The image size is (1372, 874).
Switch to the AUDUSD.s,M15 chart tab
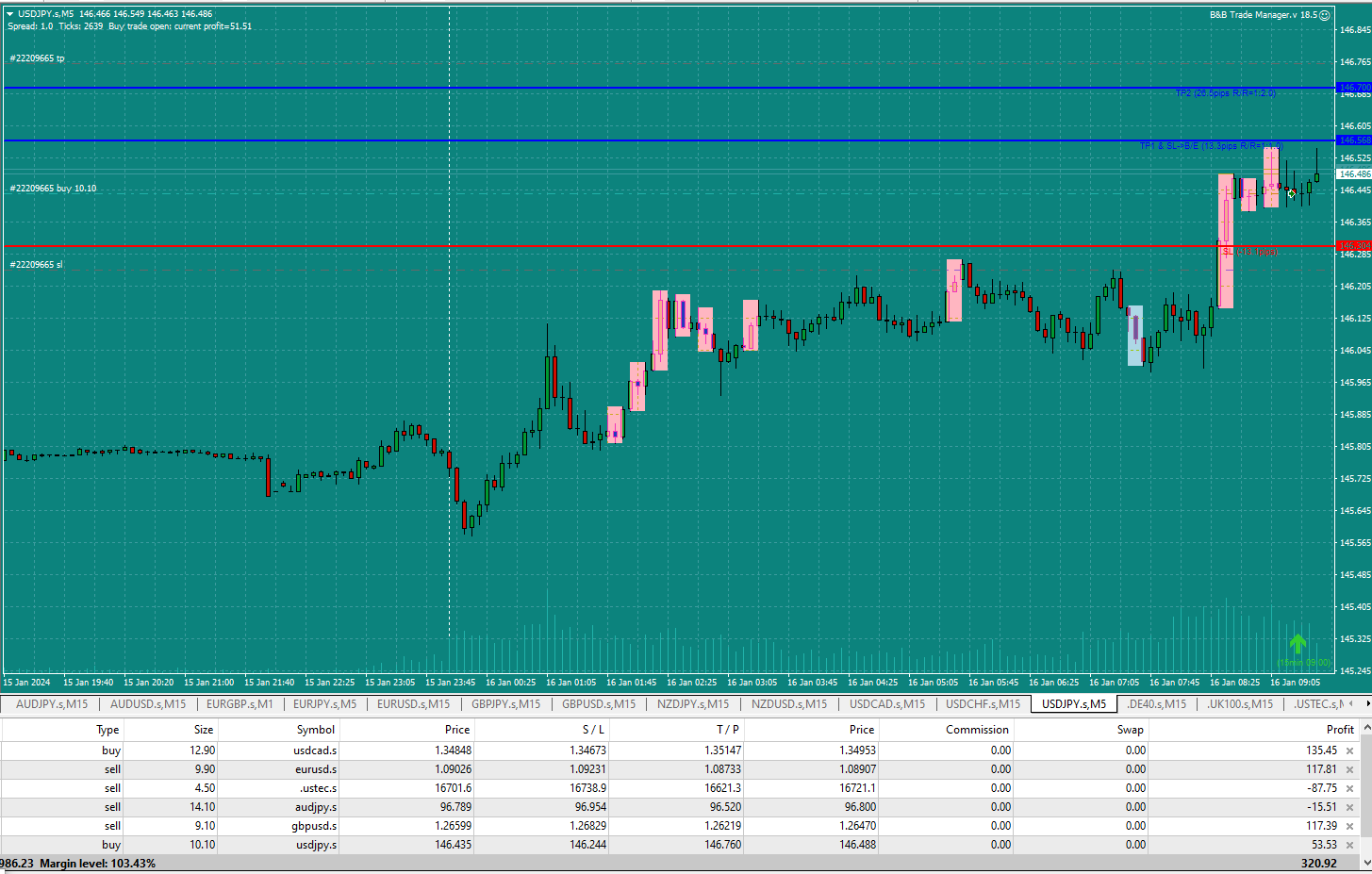tap(148, 704)
